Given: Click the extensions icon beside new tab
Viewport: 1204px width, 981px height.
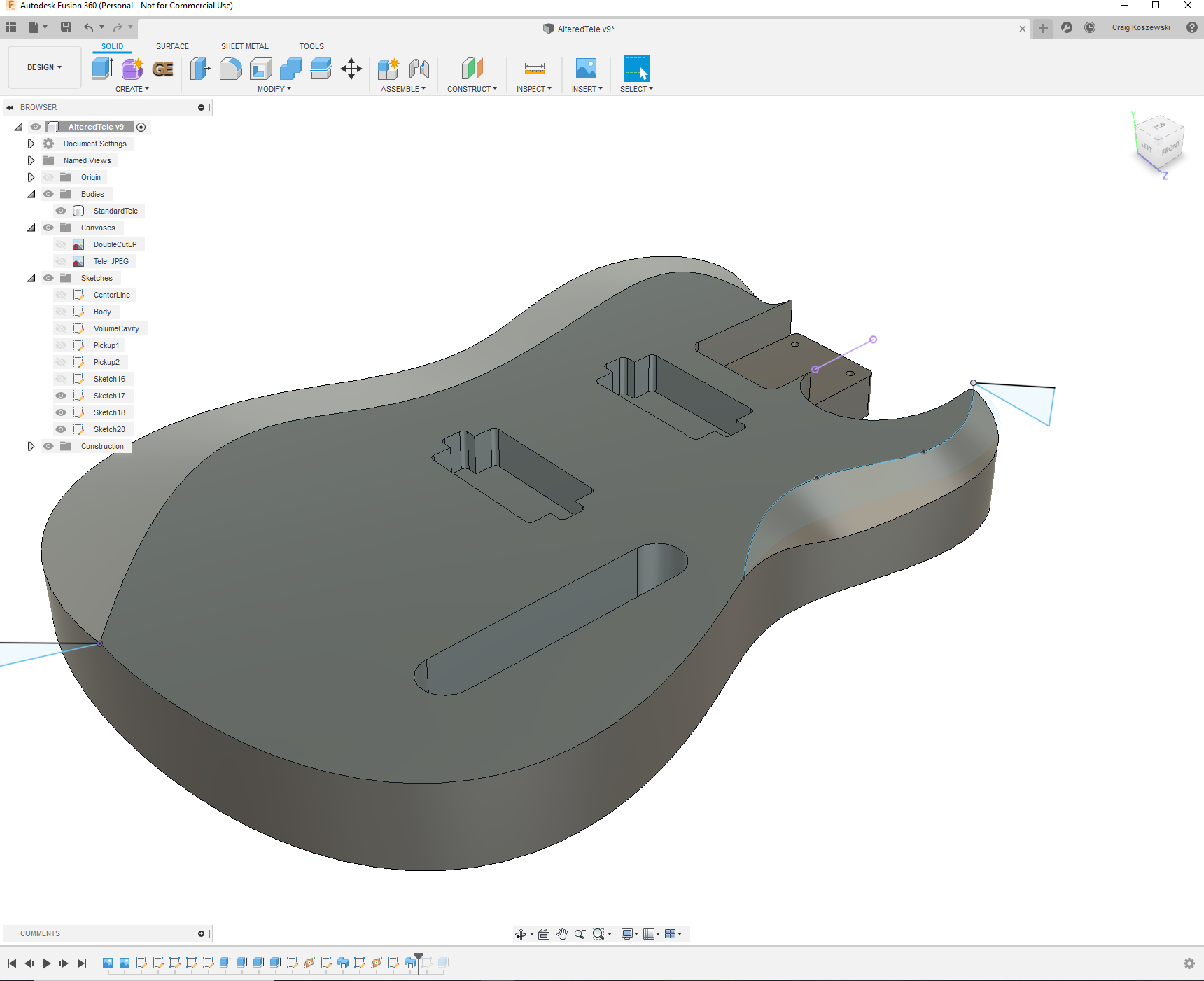Looking at the screenshot, I should 1067,27.
